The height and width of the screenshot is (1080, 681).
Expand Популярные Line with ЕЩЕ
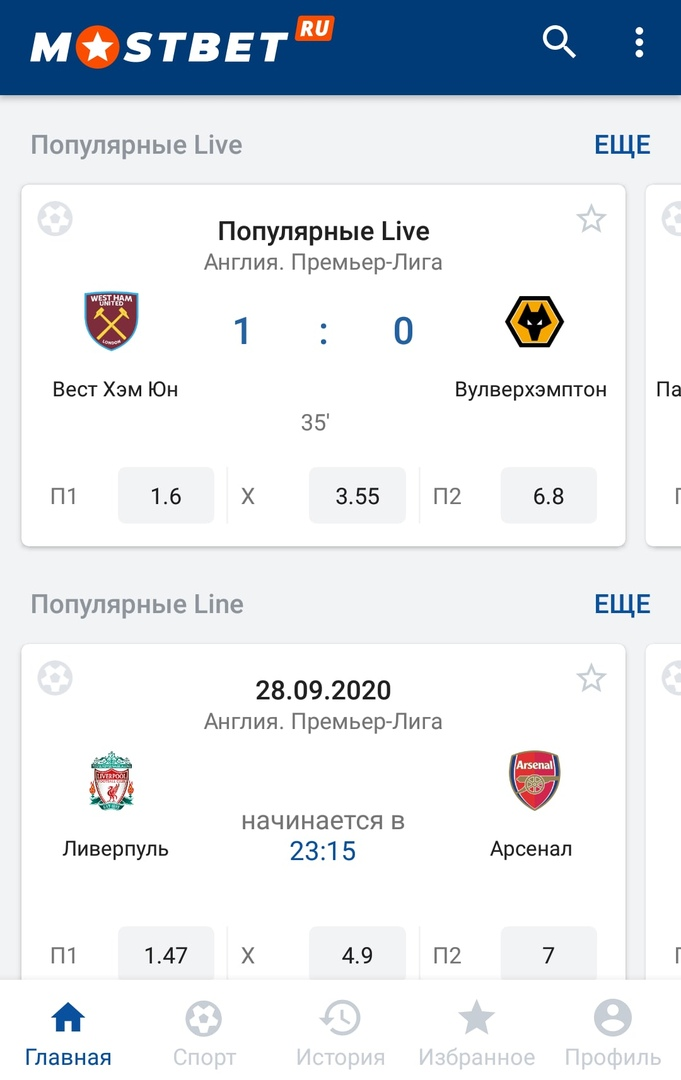pyautogui.click(x=622, y=604)
